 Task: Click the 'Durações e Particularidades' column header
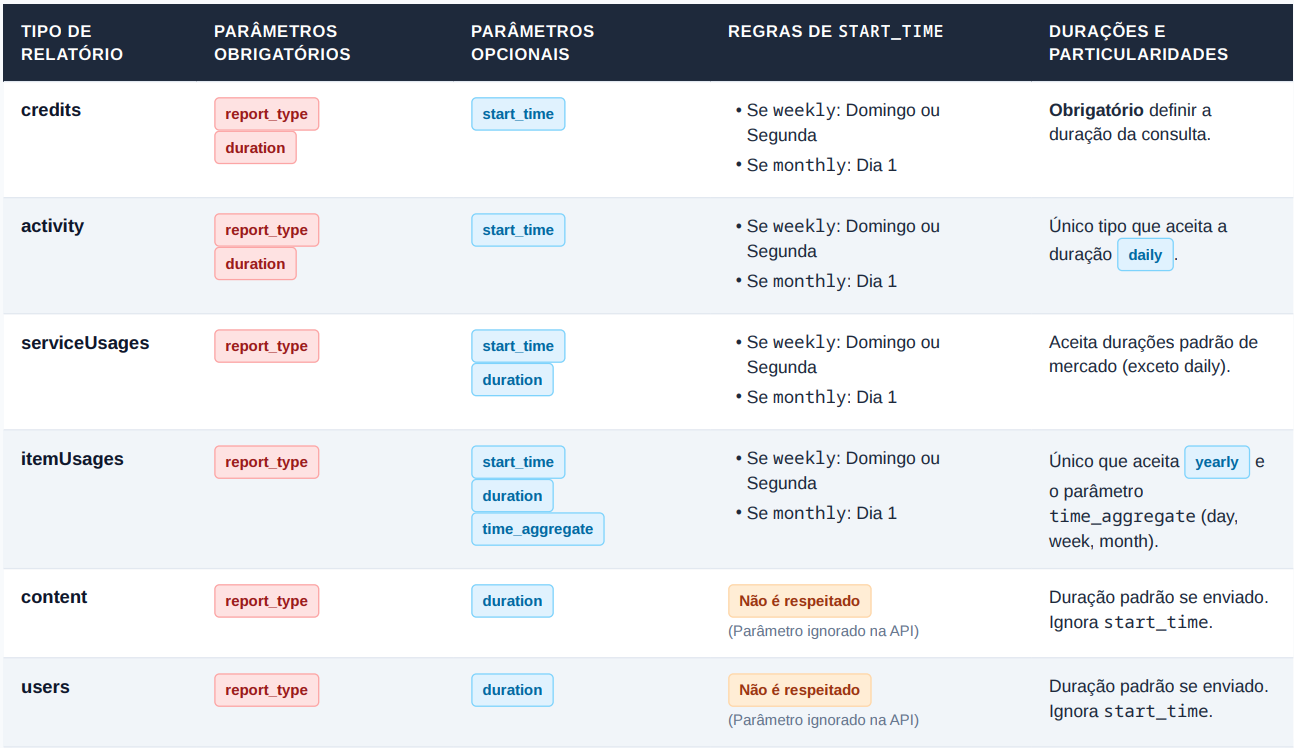tap(1138, 43)
